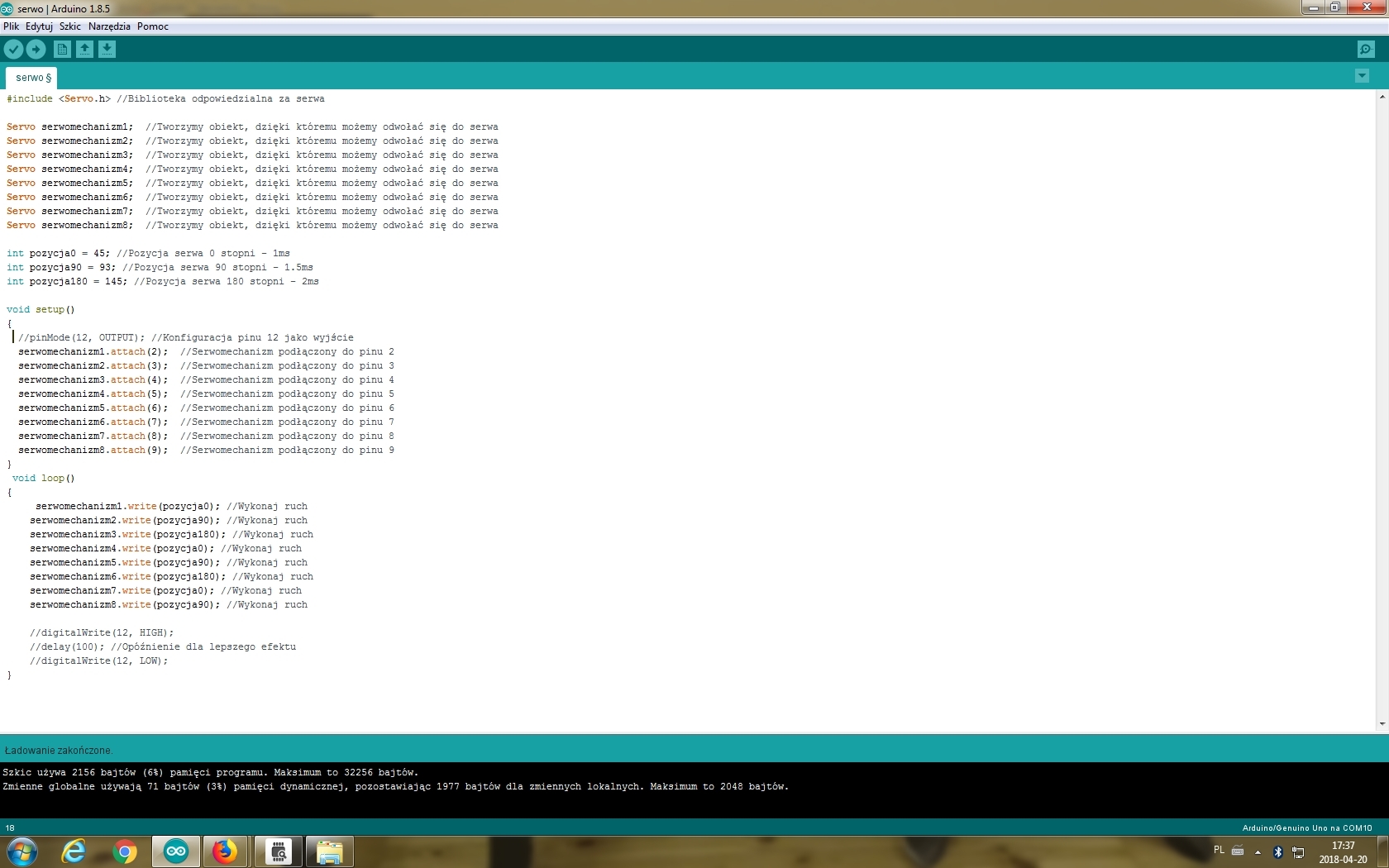Open the Plik menu
1389x868 pixels.
click(12, 26)
